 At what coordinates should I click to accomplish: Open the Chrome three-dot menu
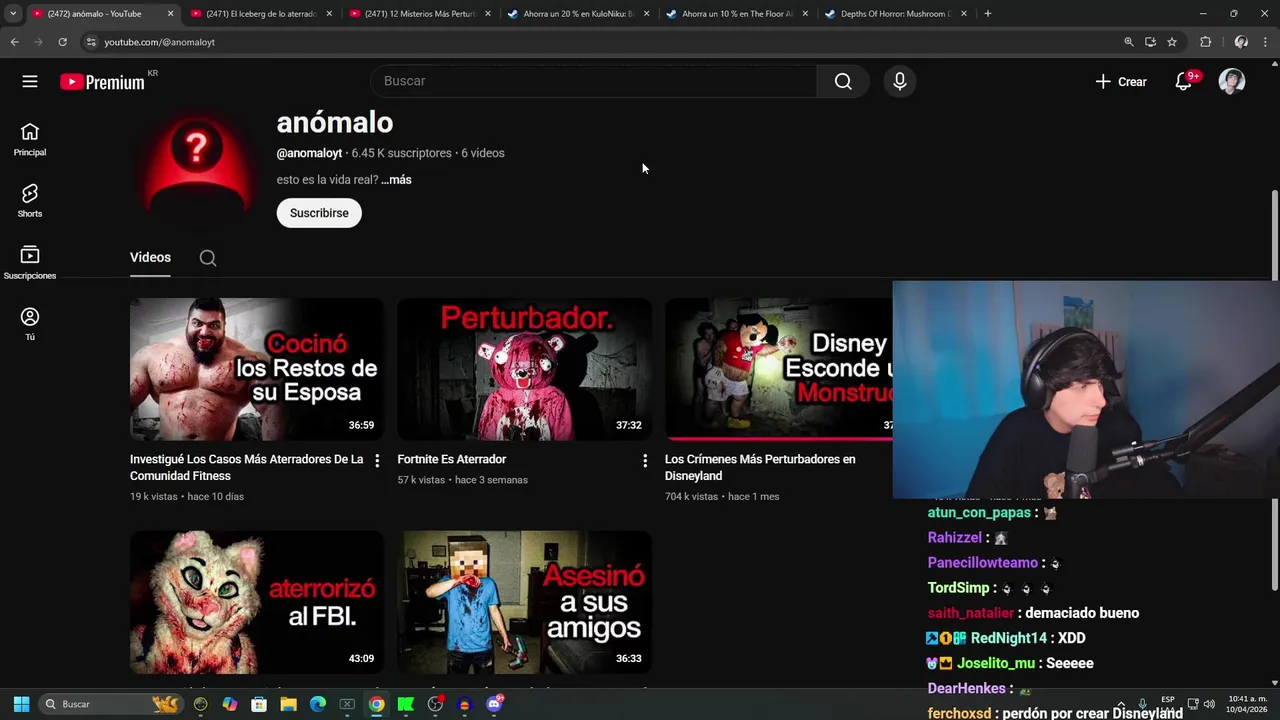[x=1266, y=42]
